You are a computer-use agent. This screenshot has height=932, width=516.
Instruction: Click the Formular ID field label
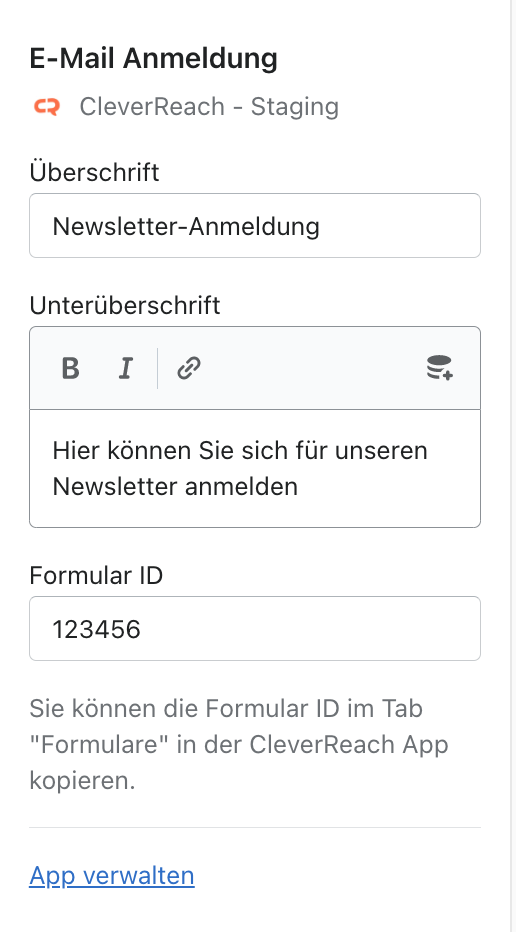tap(96, 575)
